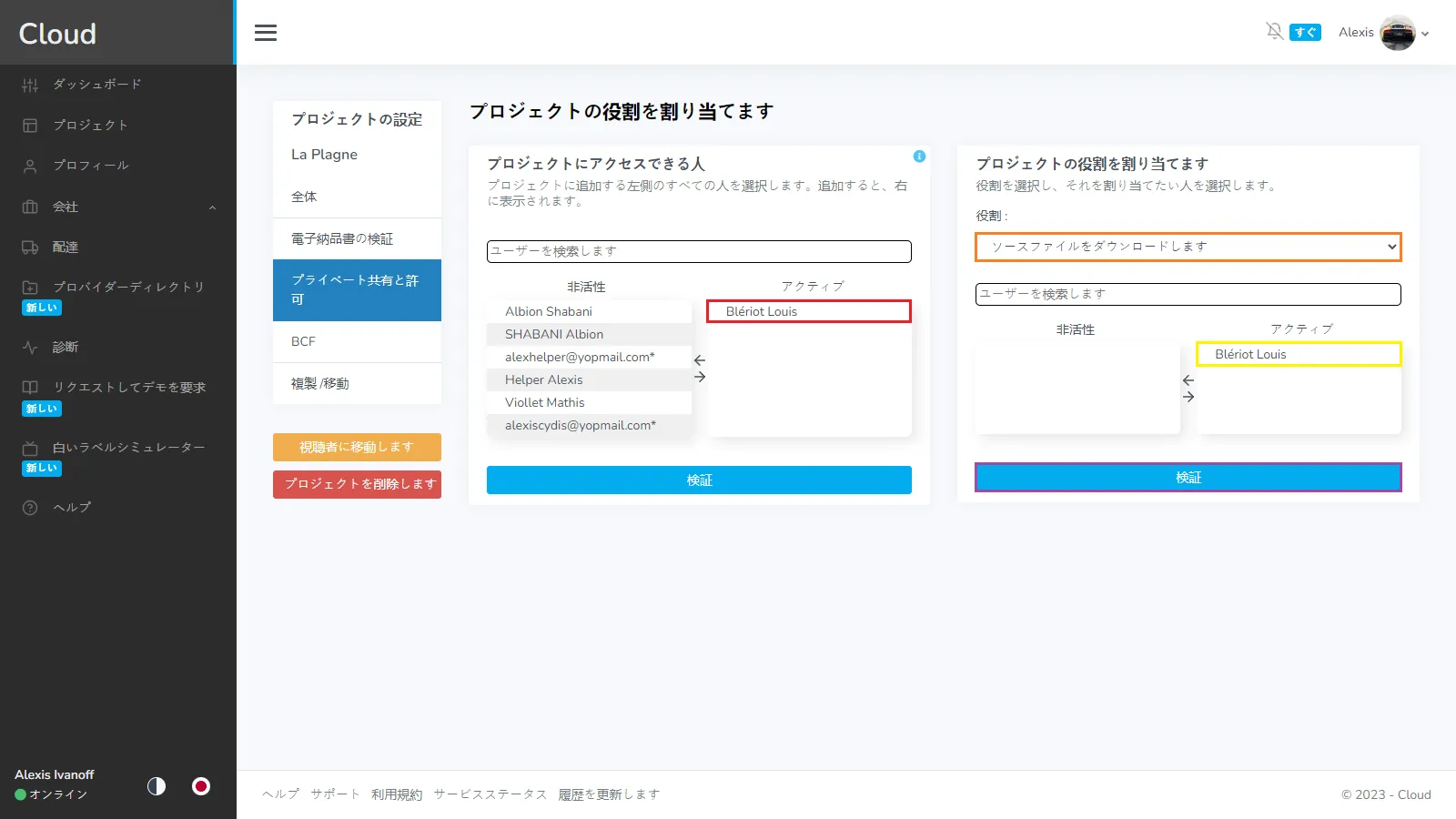Click right arrow in role assignment panel
Screen dimensions: 1456x819
[1188, 397]
